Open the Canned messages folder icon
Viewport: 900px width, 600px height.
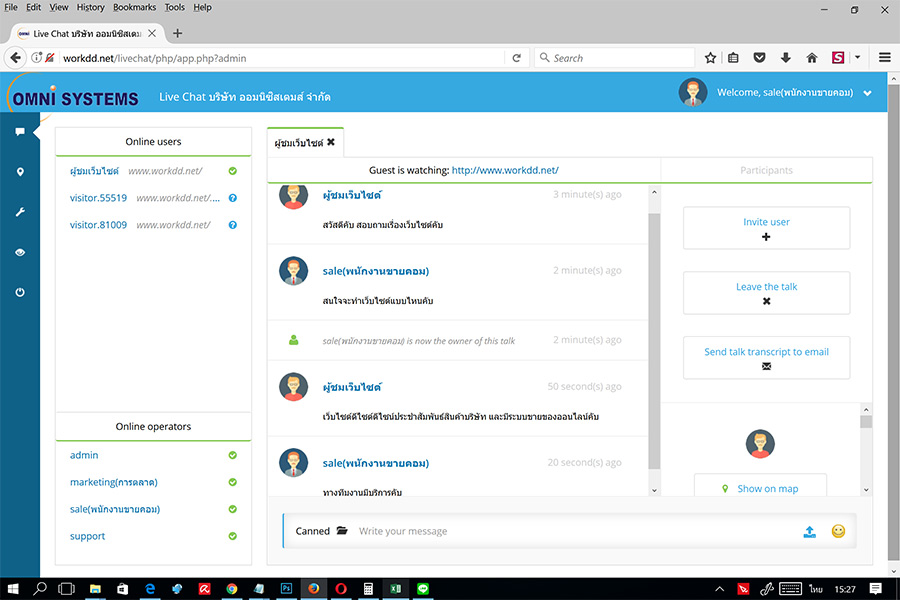pos(342,531)
